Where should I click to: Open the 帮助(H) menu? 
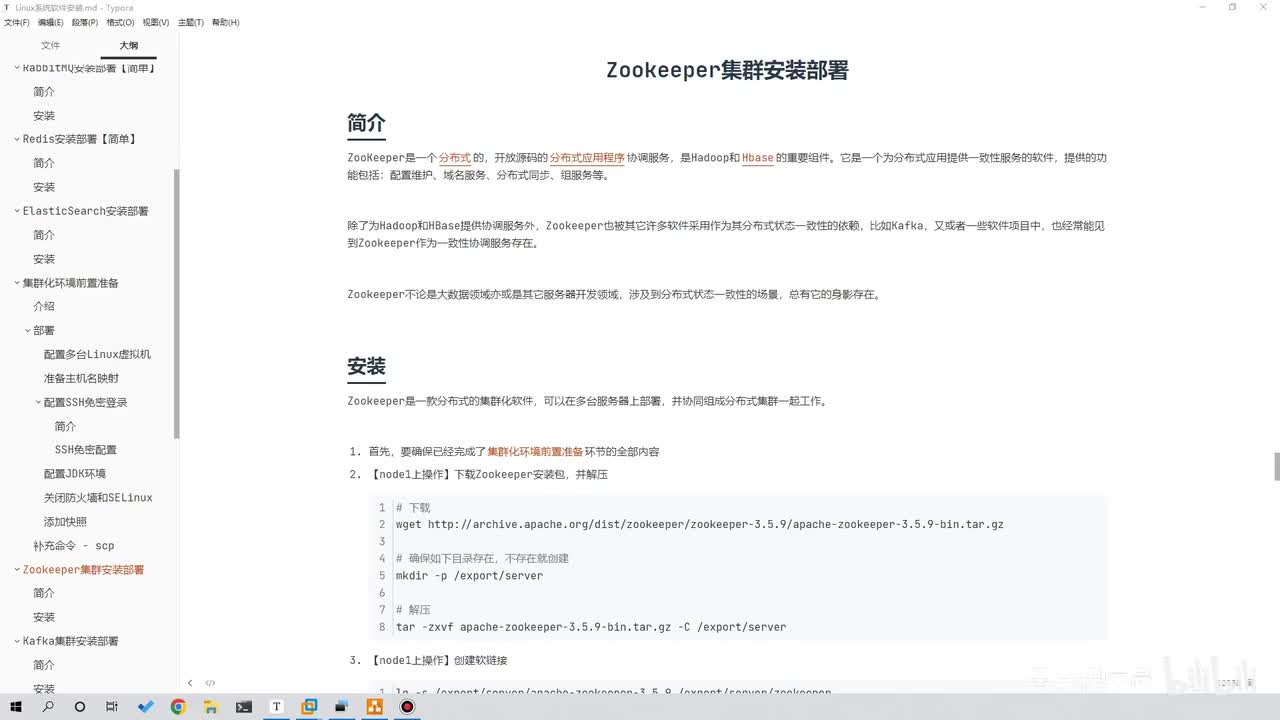(226, 22)
